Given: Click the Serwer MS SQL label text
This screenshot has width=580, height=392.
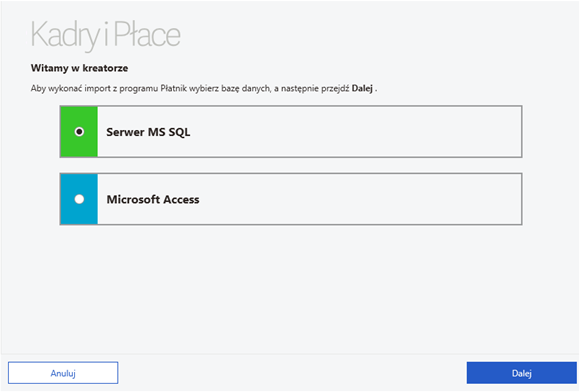Looking at the screenshot, I should tap(148, 132).
